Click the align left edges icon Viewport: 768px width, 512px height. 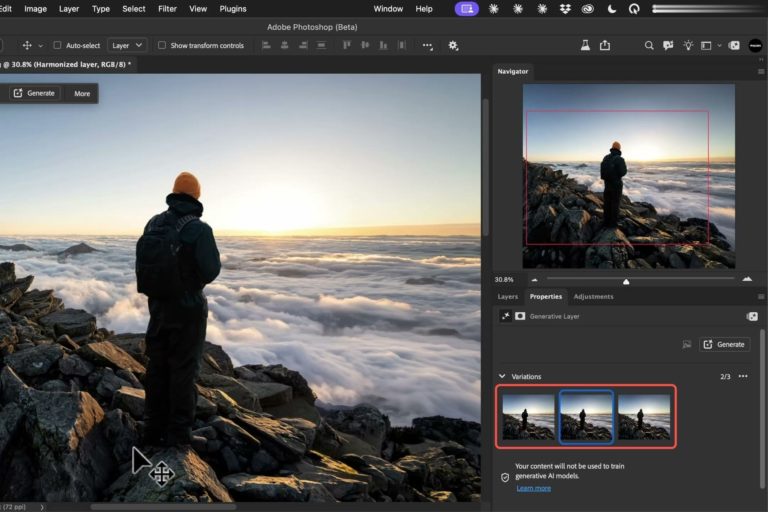pos(266,46)
